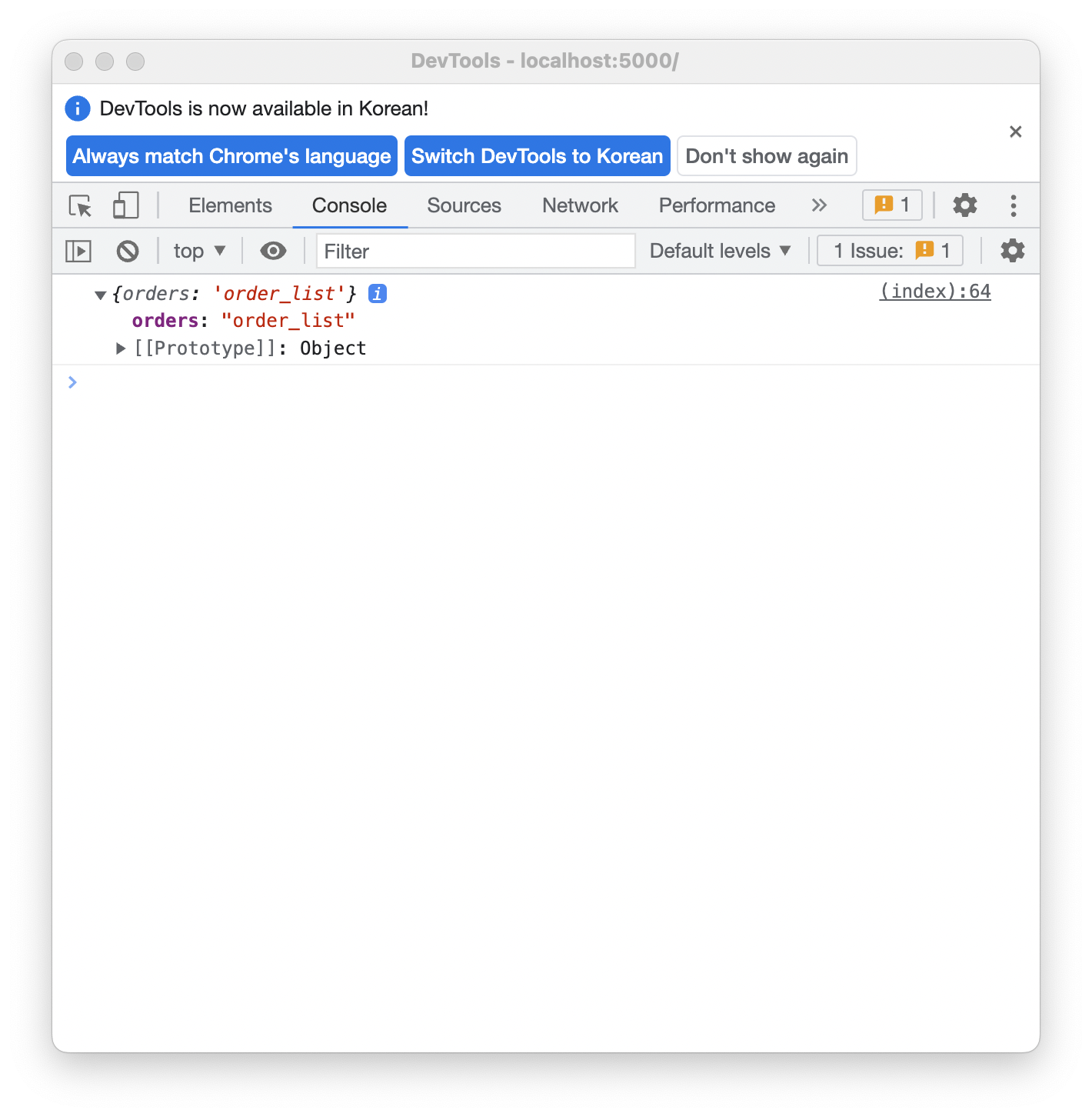The height and width of the screenshot is (1117, 1092).
Task: Open the three-dot customize DevTools menu
Action: 1013,205
